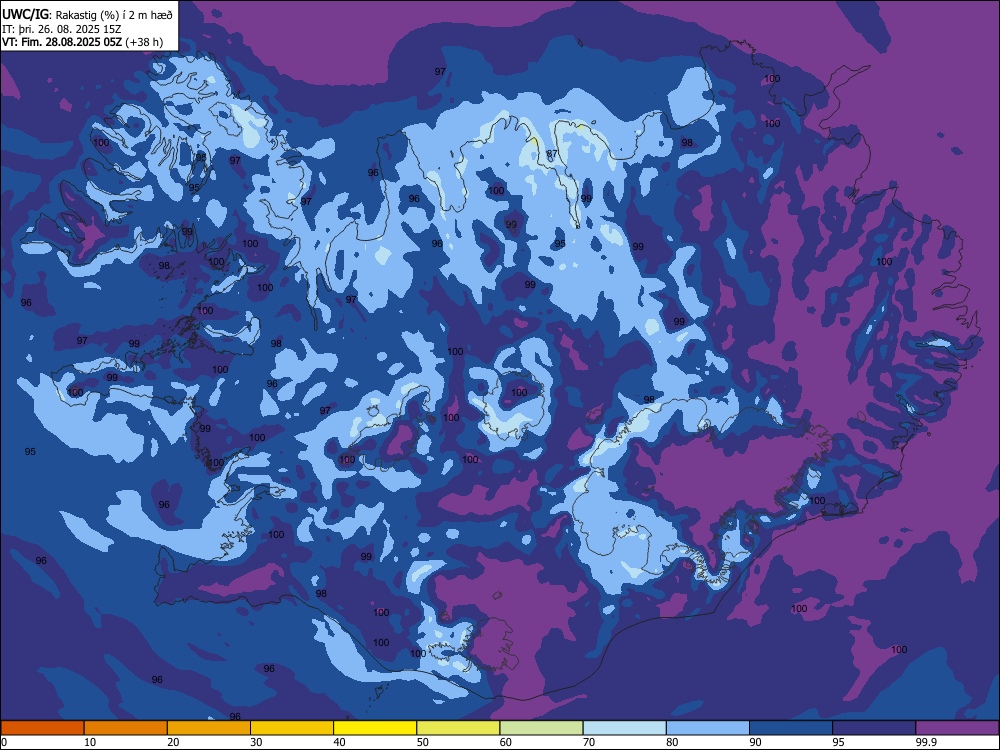The image size is (1000, 750).
Task: Click the 70-80 pale blue legend swatch
Action: (x=624, y=728)
